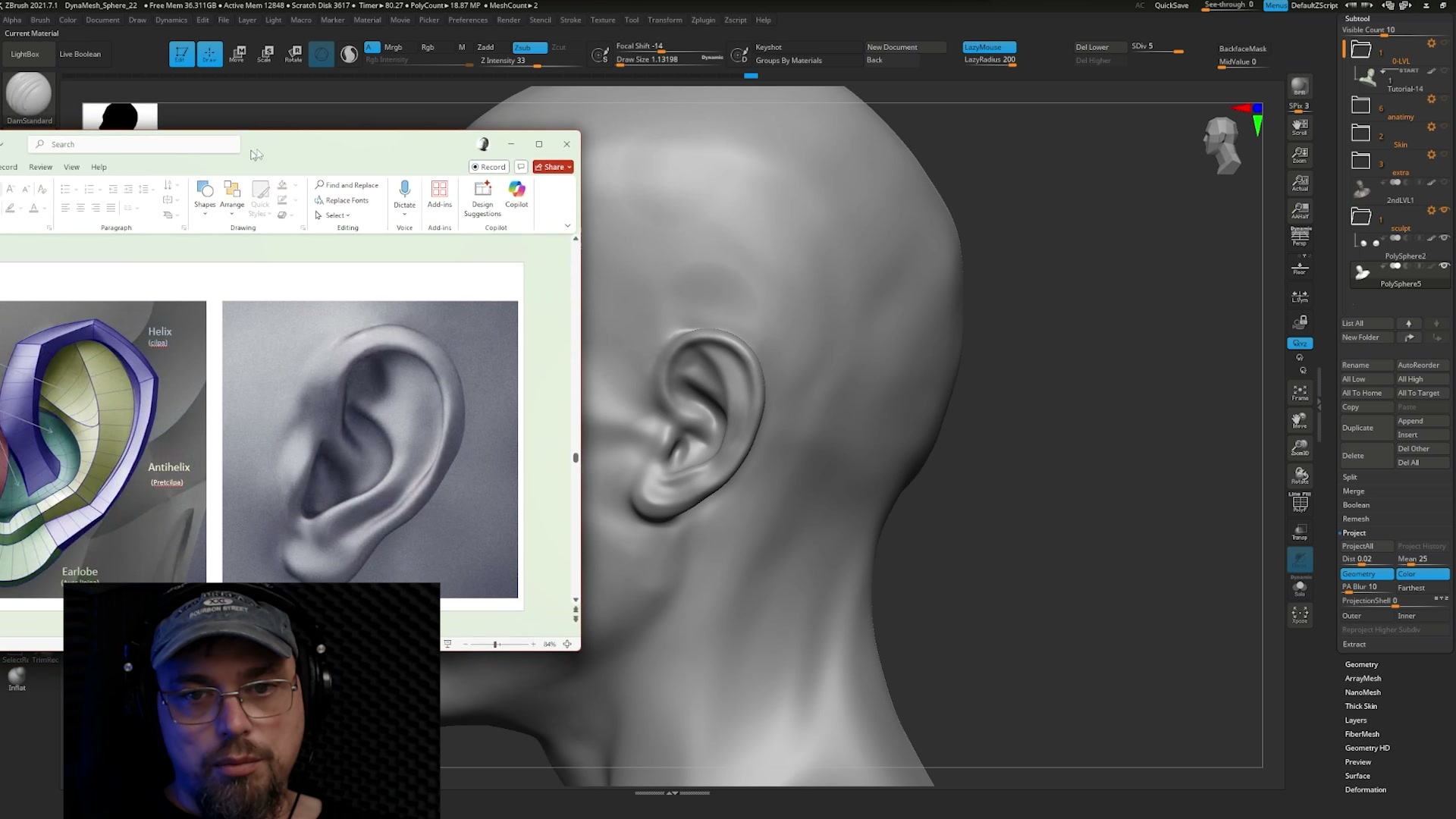The image size is (1456, 819).
Task: Open the Select dropdown in Editing group
Action: click(333, 215)
